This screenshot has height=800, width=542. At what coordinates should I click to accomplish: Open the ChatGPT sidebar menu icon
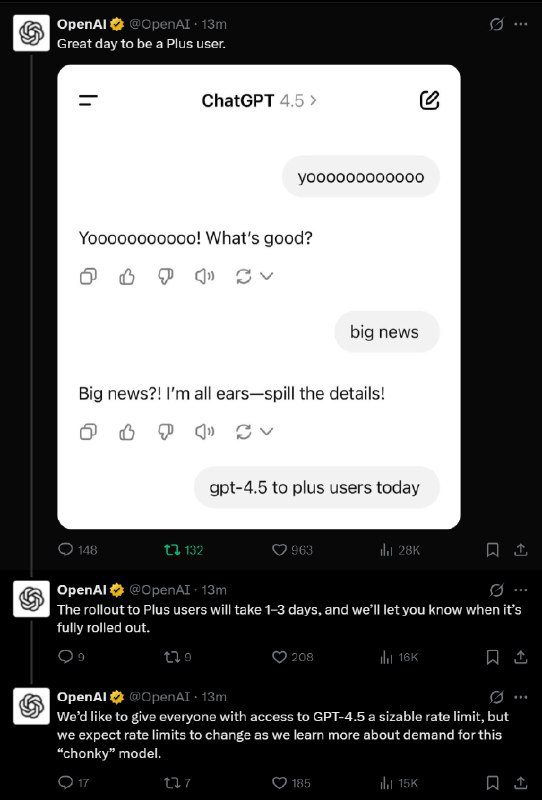pyautogui.click(x=88, y=101)
